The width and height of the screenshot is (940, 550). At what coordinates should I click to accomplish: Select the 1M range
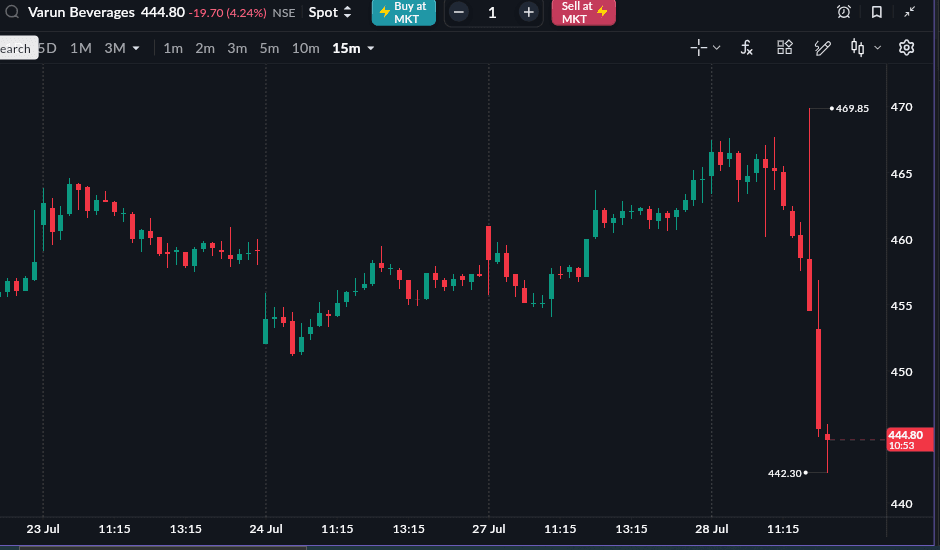tap(80, 48)
